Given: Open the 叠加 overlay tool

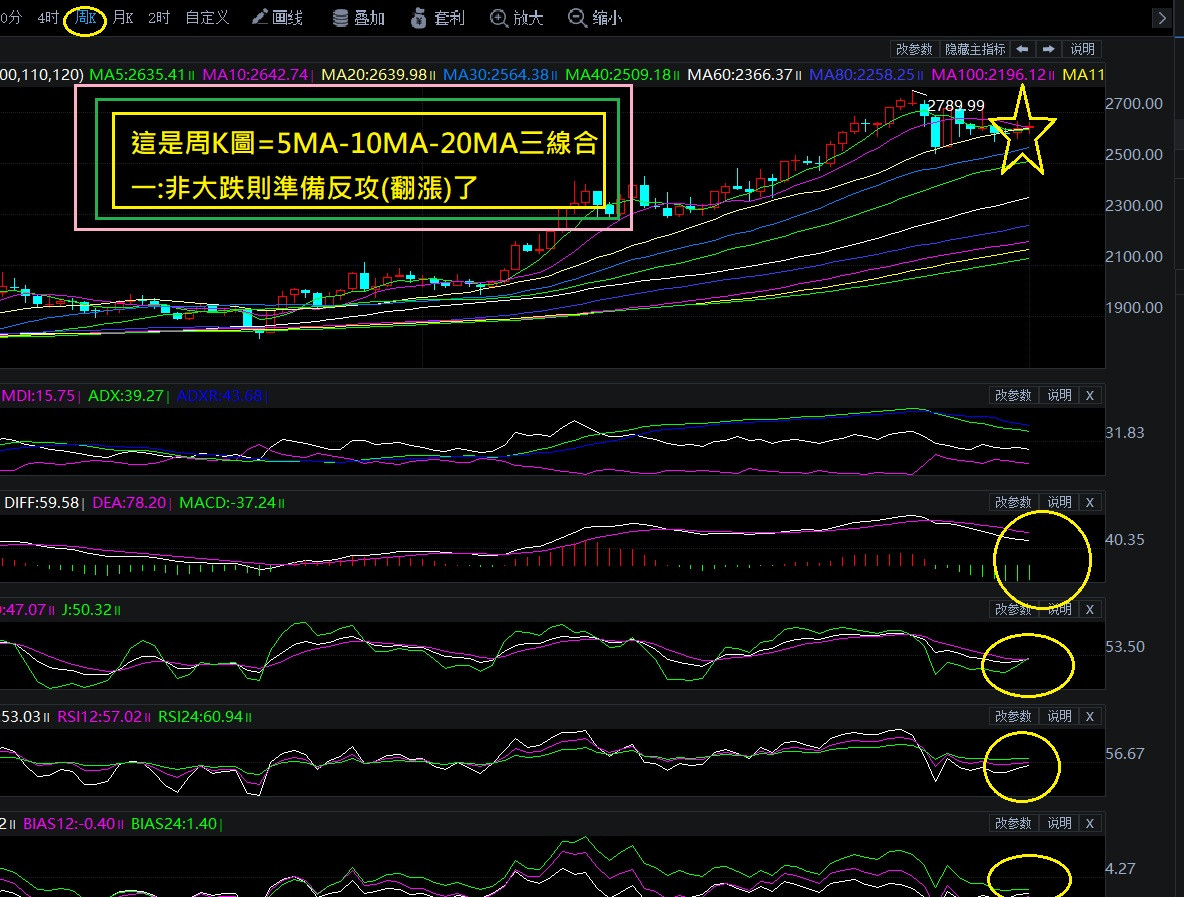Looking at the screenshot, I should coord(358,17).
